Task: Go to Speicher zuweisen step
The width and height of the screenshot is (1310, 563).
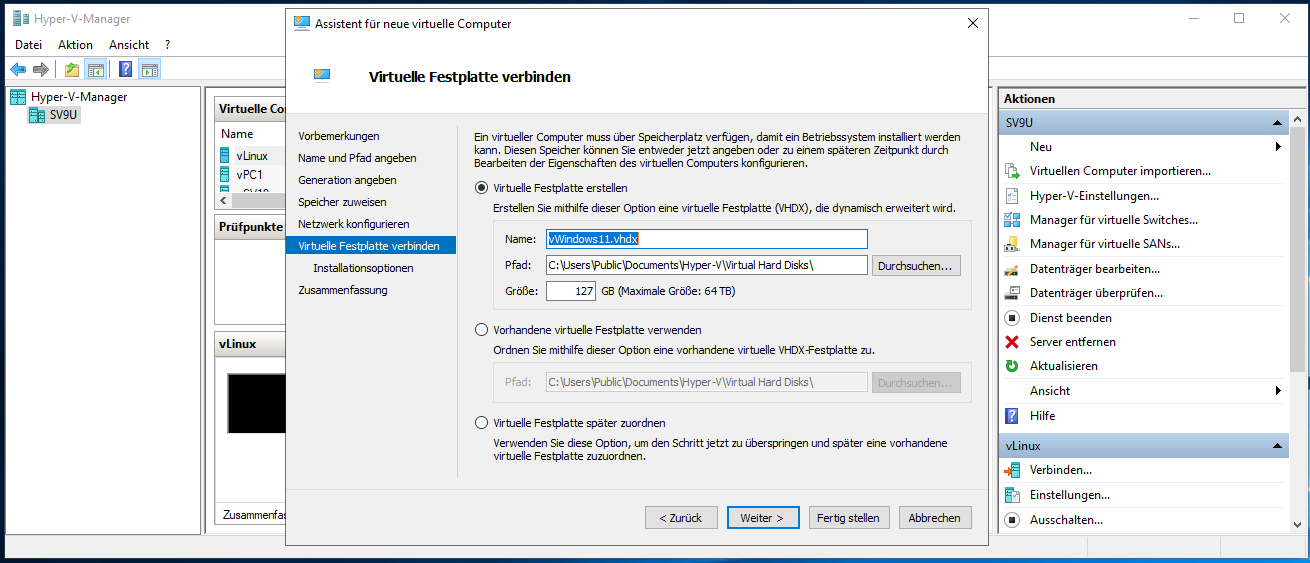Action: (x=342, y=202)
